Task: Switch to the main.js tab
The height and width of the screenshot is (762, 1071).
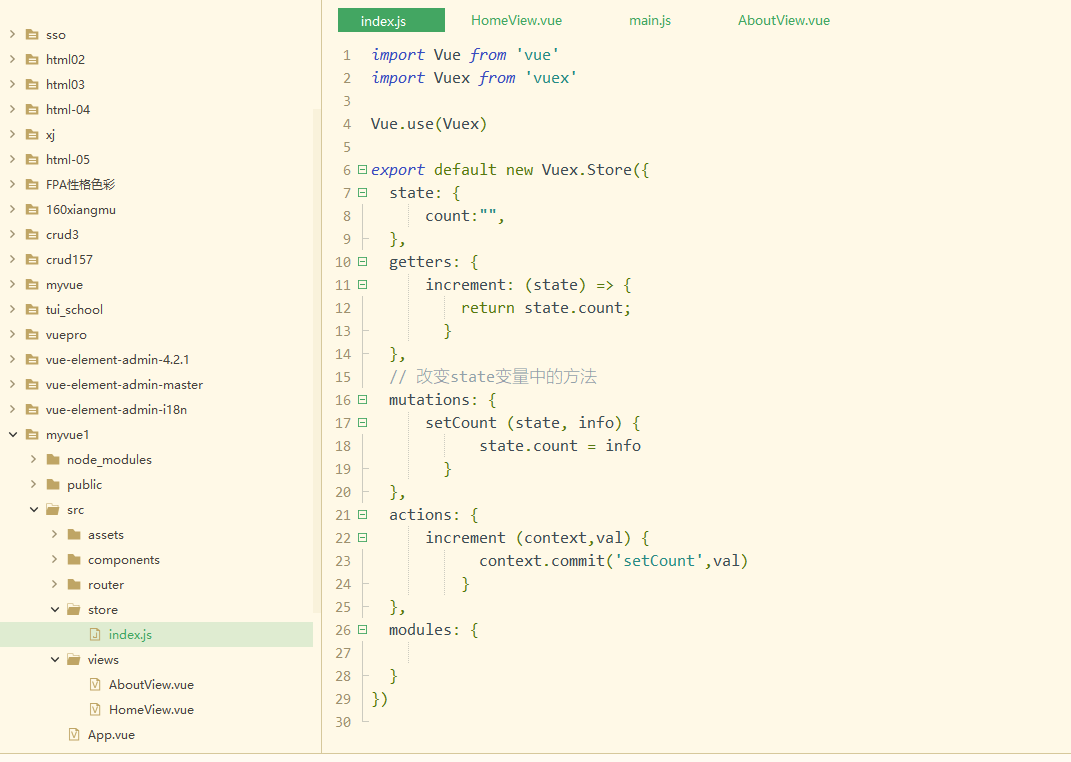Action: pos(650,19)
